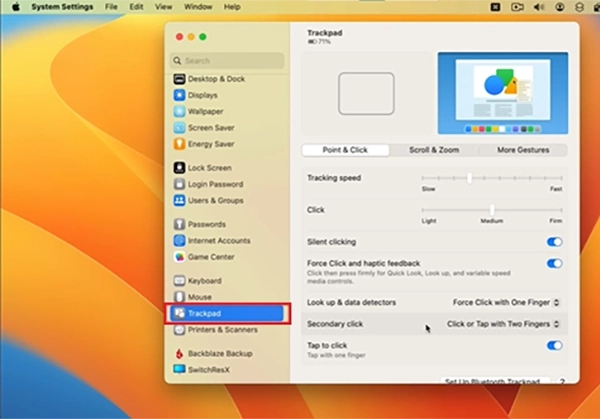Click the Tracking speed slider knob

[x=469, y=178]
